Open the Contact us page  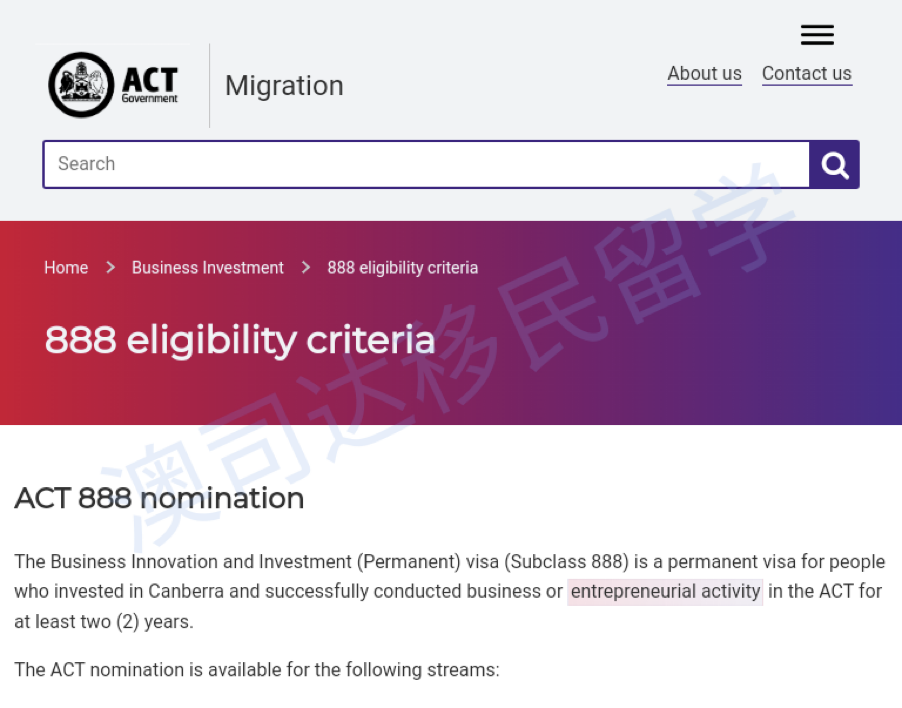[806, 73]
